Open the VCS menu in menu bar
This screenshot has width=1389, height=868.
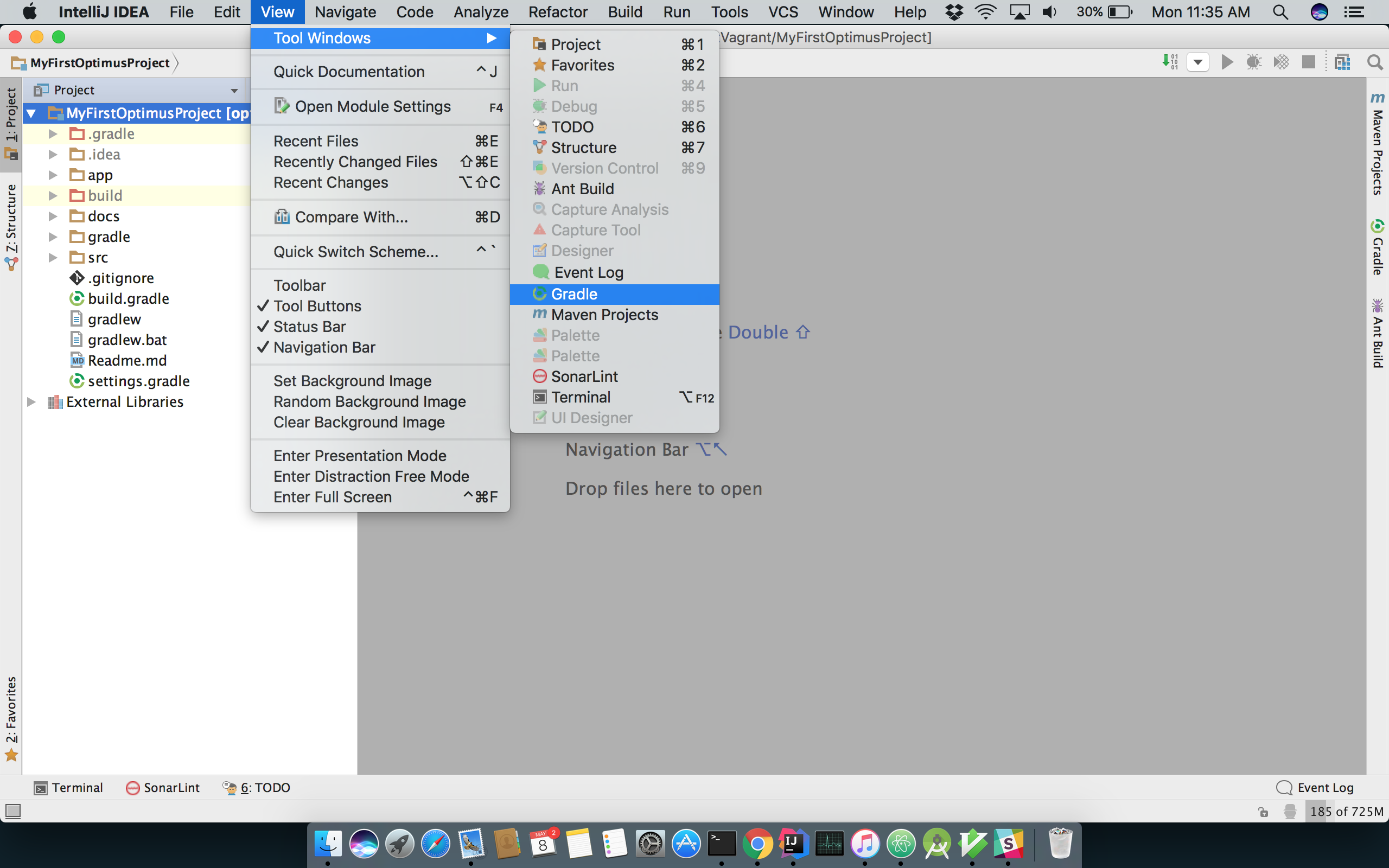[783, 12]
